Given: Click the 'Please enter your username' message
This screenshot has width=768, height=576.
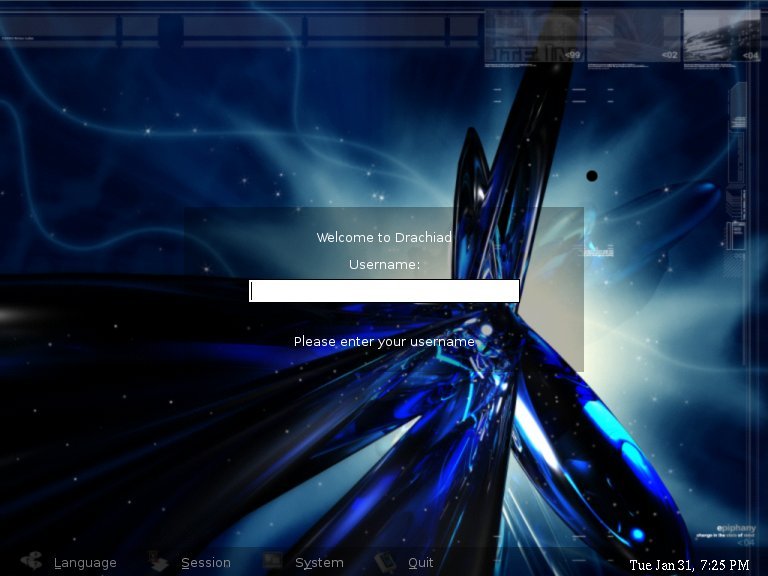Looking at the screenshot, I should pos(384,342).
